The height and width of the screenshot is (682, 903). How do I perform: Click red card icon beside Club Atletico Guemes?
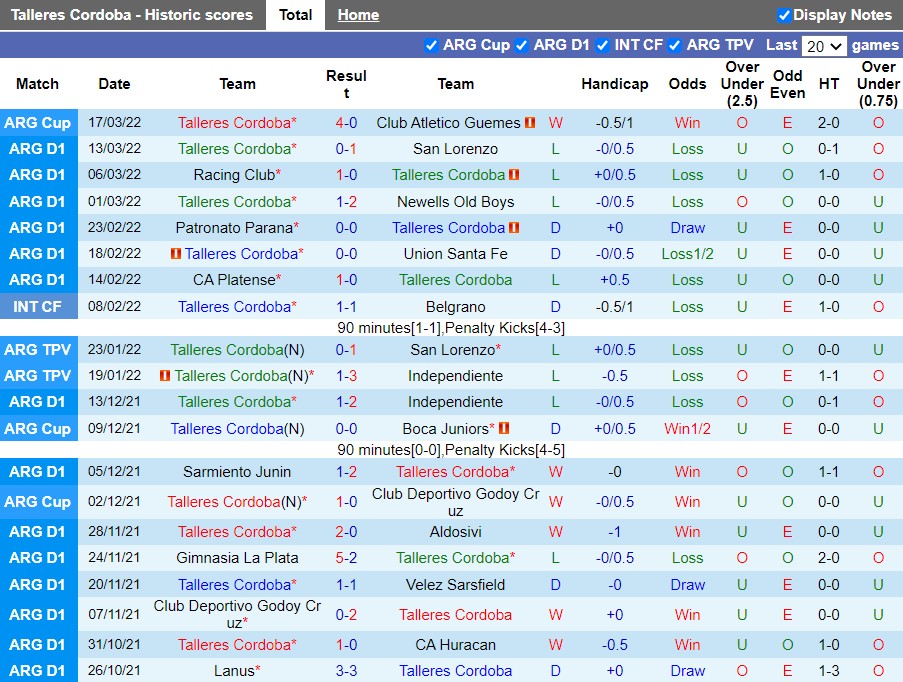pos(530,123)
